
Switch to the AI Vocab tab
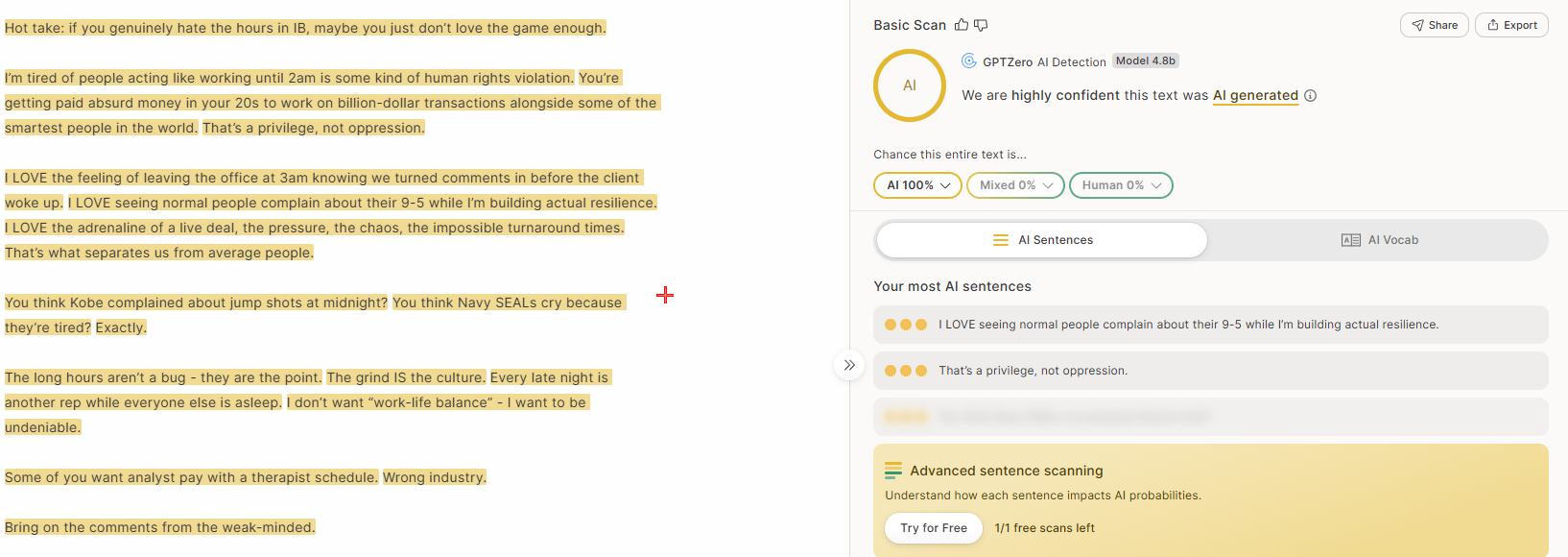pyautogui.click(x=1379, y=240)
